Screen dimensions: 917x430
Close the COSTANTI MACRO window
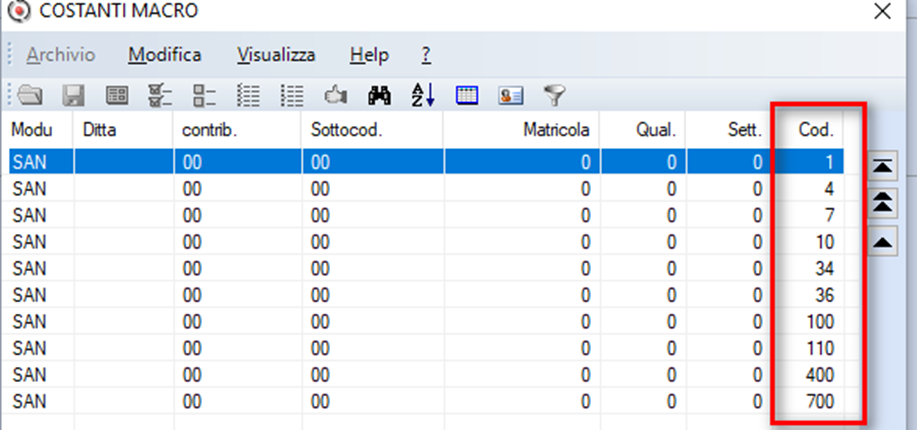[x=882, y=11]
